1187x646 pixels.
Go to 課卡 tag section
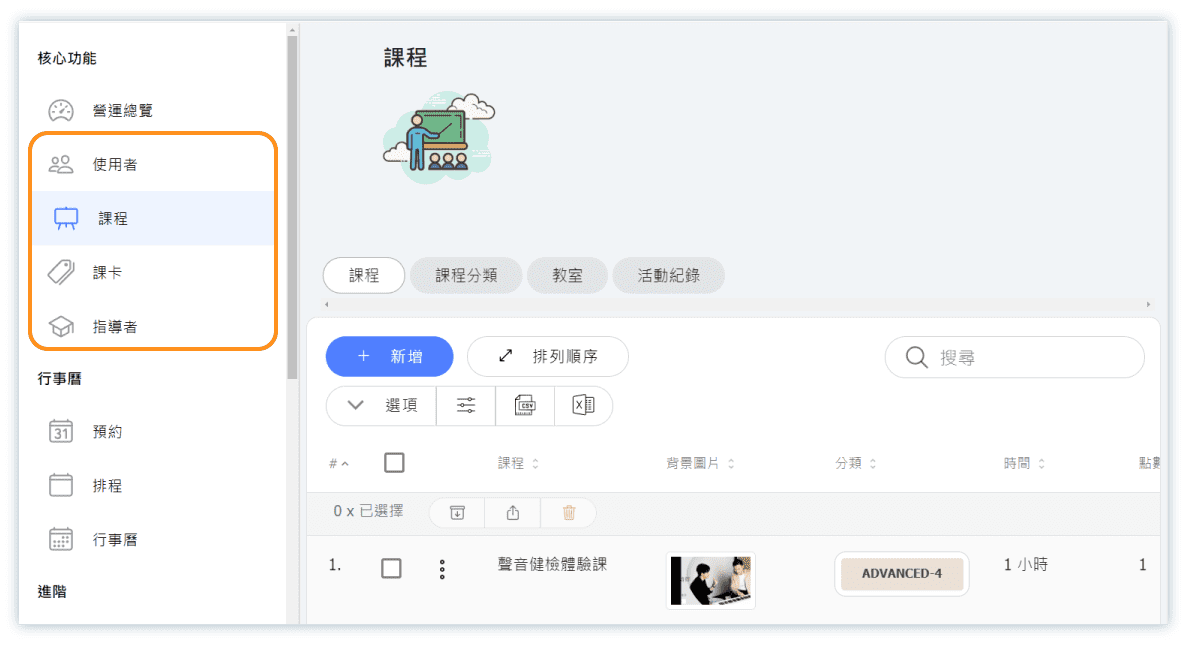tap(107, 273)
